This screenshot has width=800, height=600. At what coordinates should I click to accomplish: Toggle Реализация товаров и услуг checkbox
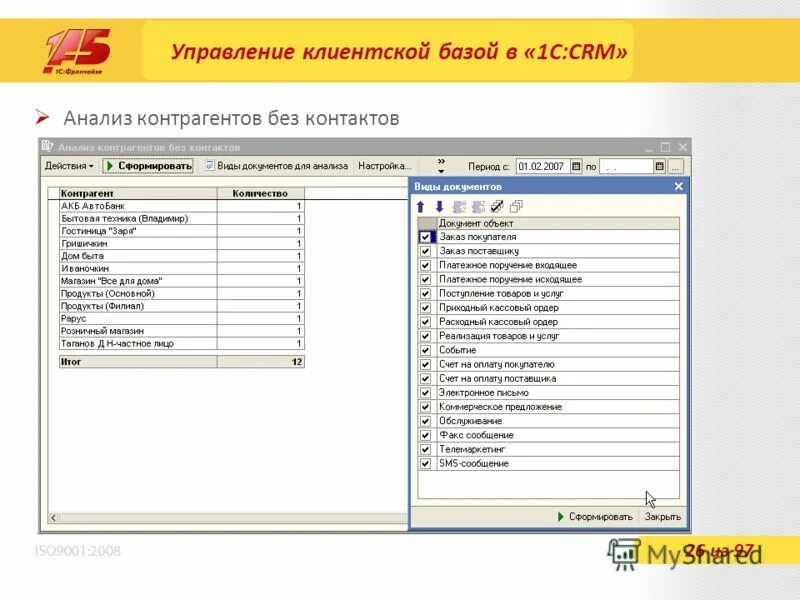425,336
